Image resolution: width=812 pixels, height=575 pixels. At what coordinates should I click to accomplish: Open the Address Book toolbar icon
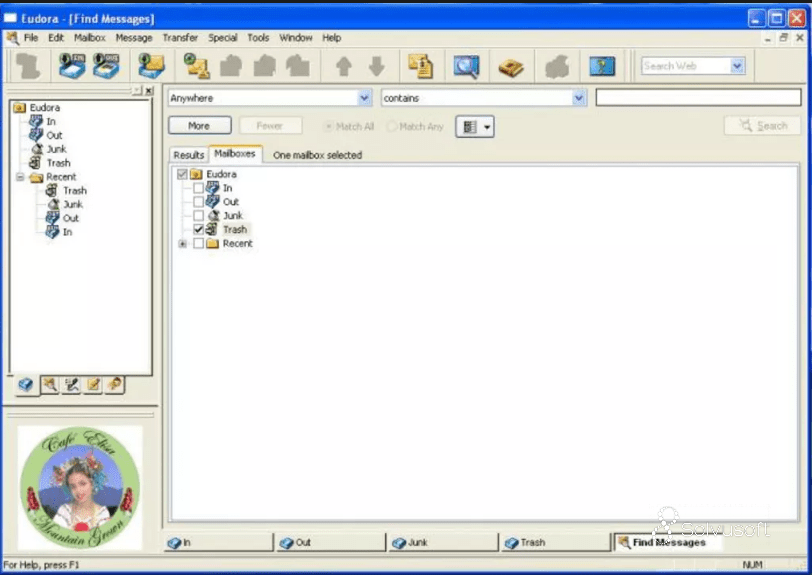[511, 67]
